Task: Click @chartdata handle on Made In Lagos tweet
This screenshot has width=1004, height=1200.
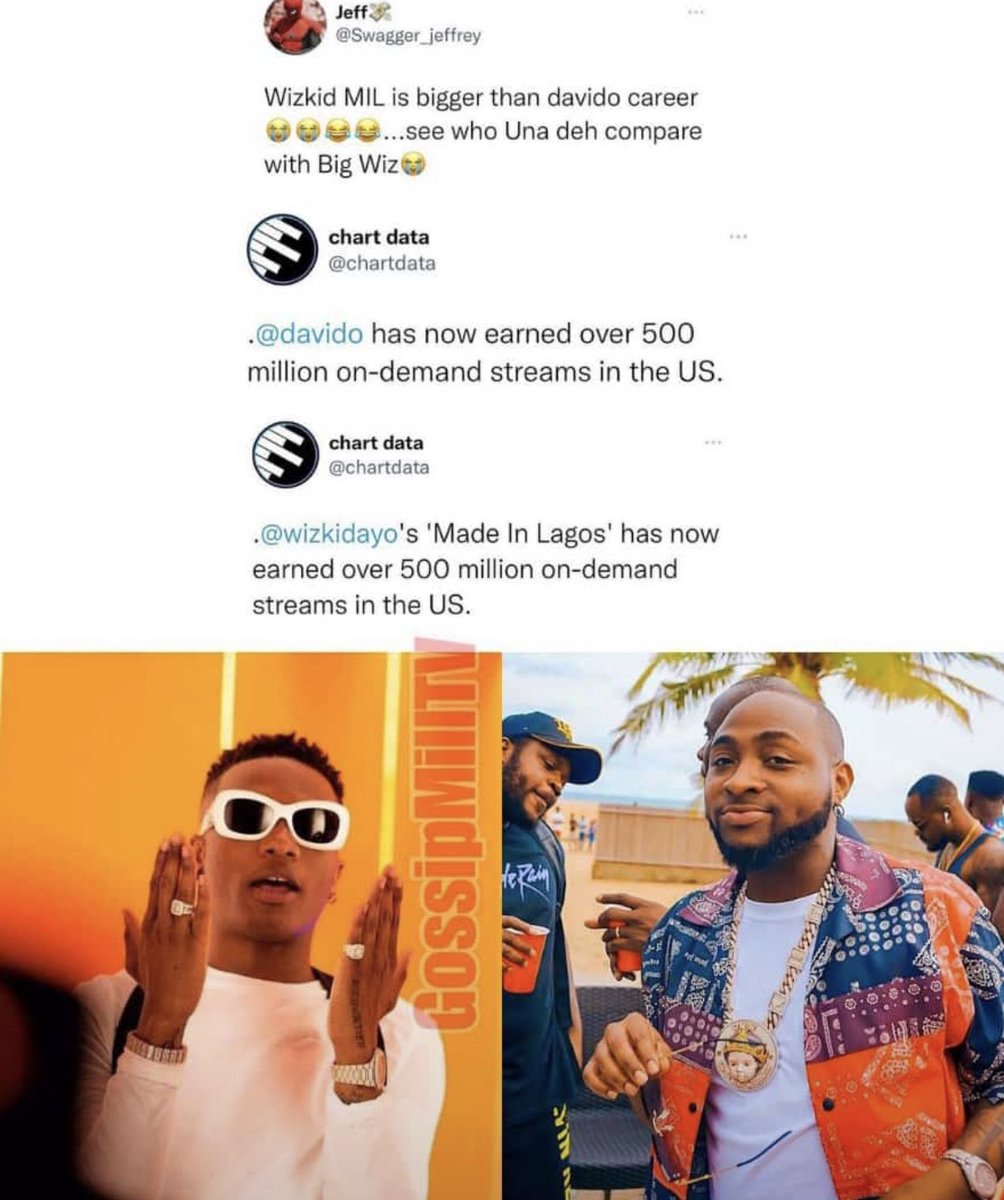Action: [x=379, y=467]
